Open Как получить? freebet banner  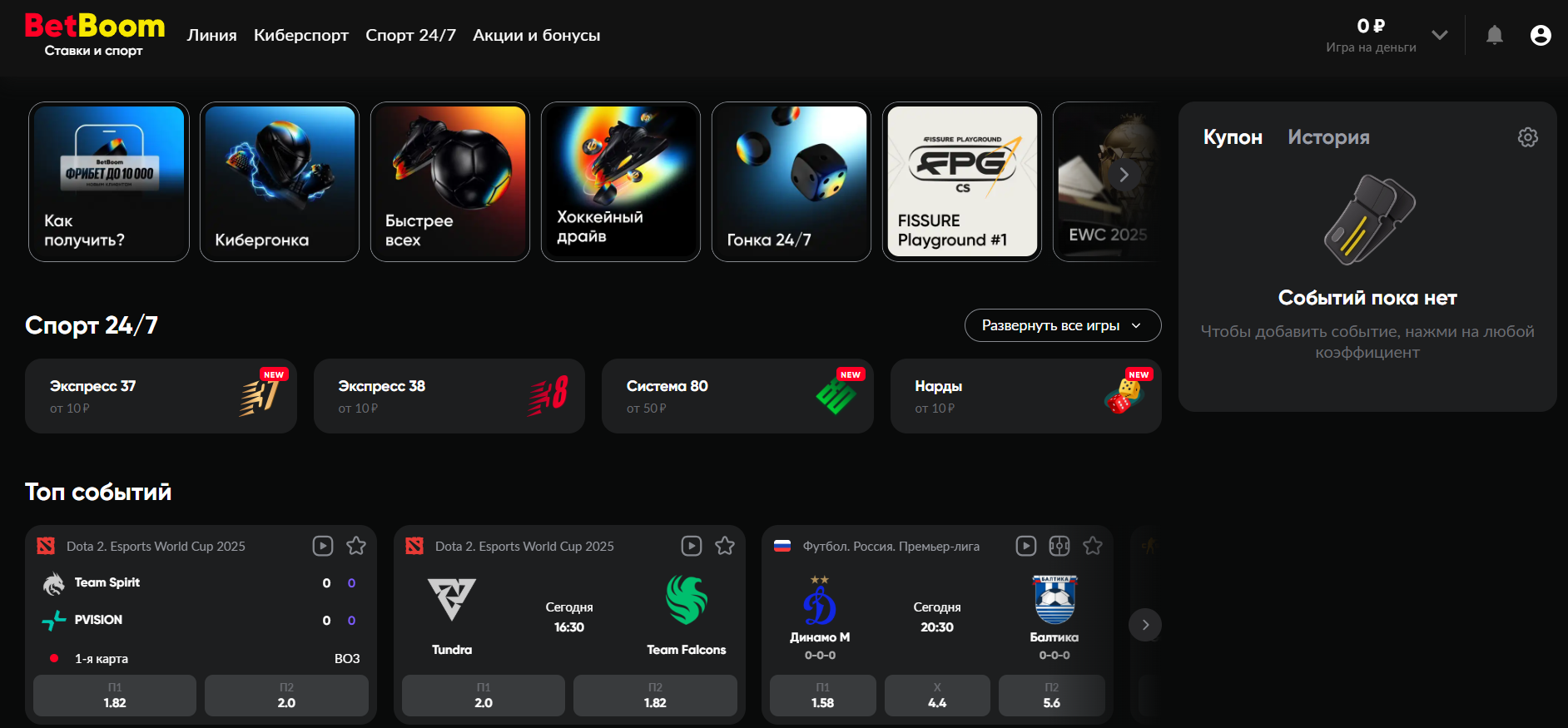coord(109,181)
